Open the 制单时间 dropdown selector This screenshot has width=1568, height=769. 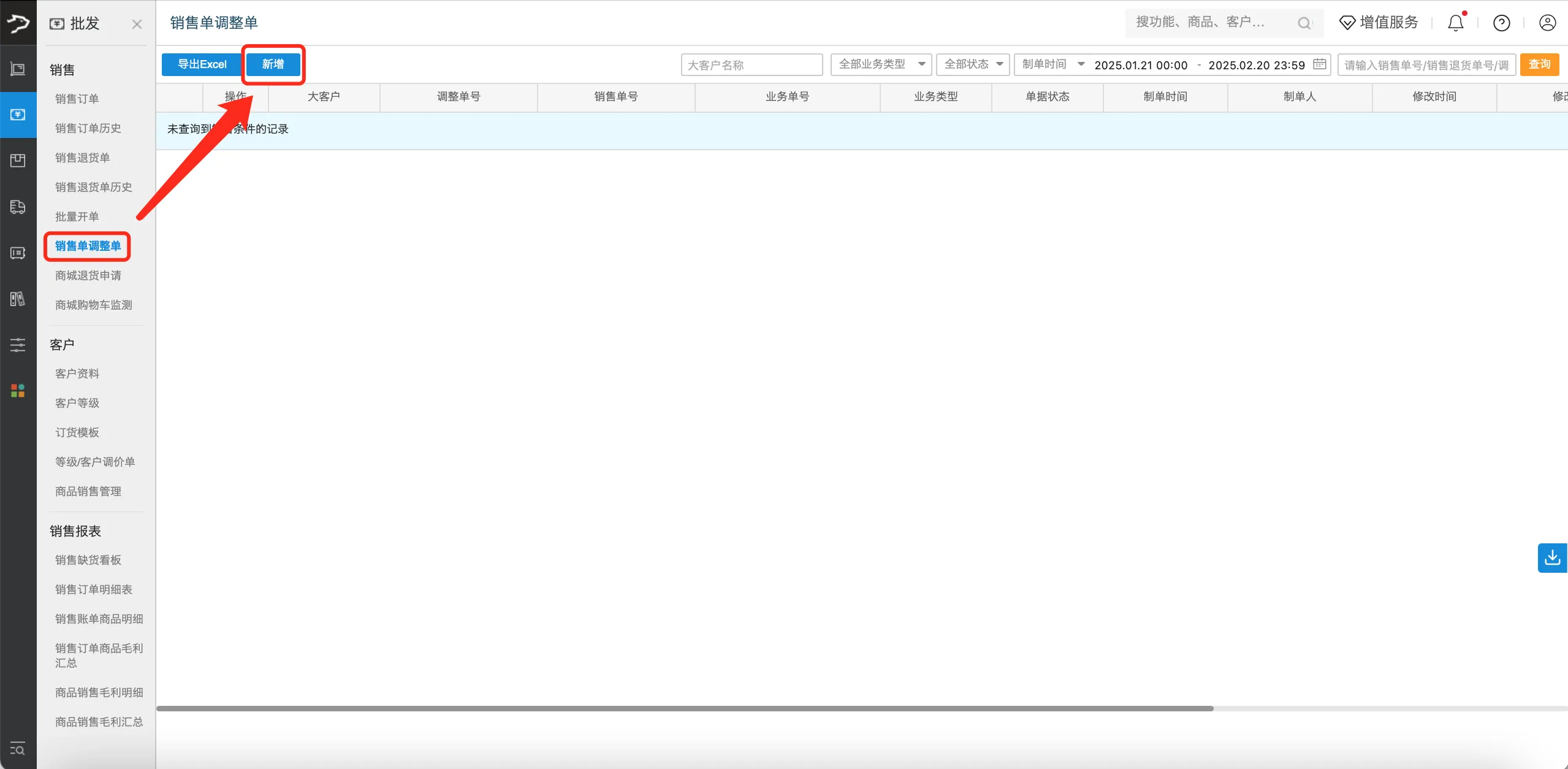click(x=1052, y=64)
